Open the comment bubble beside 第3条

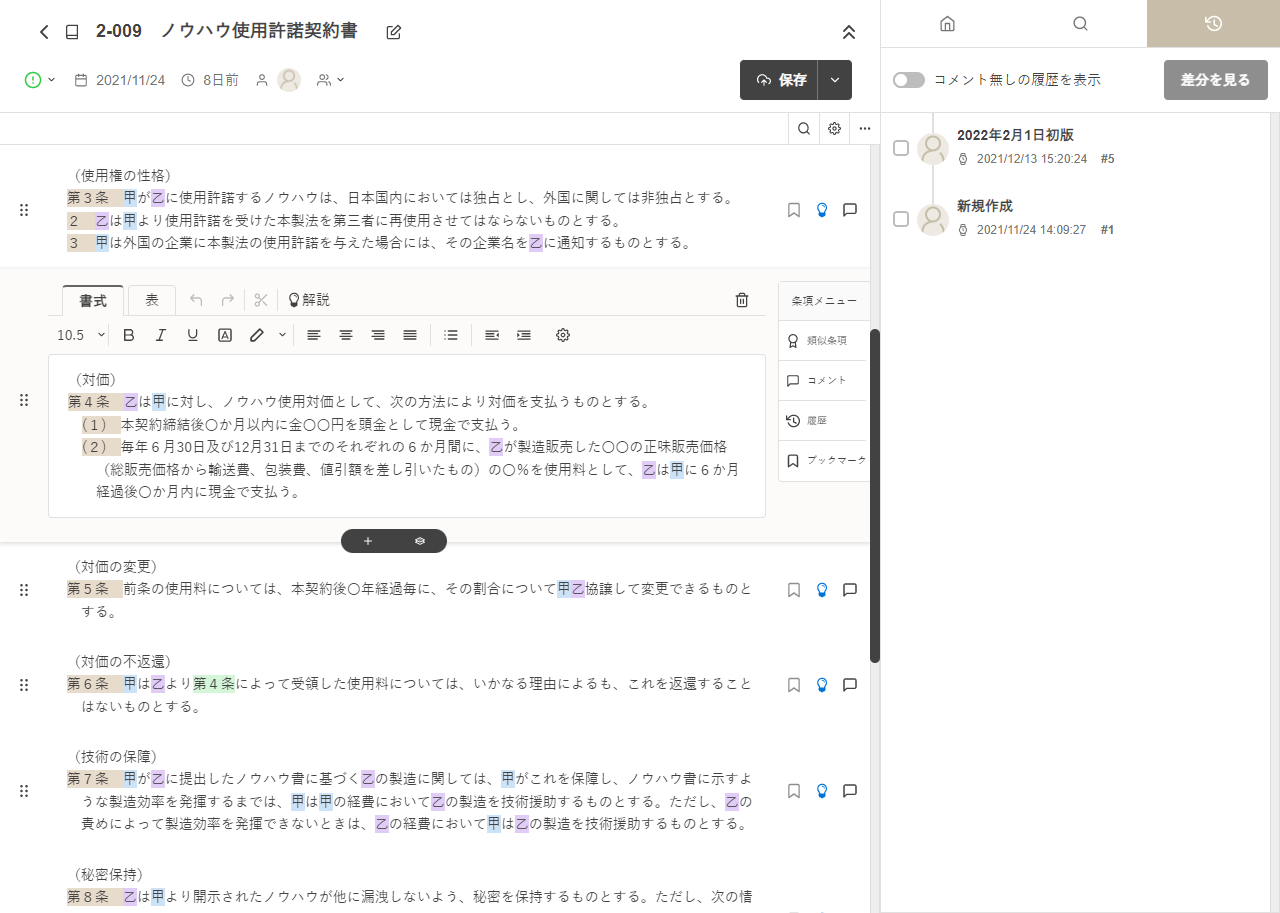(x=849, y=209)
